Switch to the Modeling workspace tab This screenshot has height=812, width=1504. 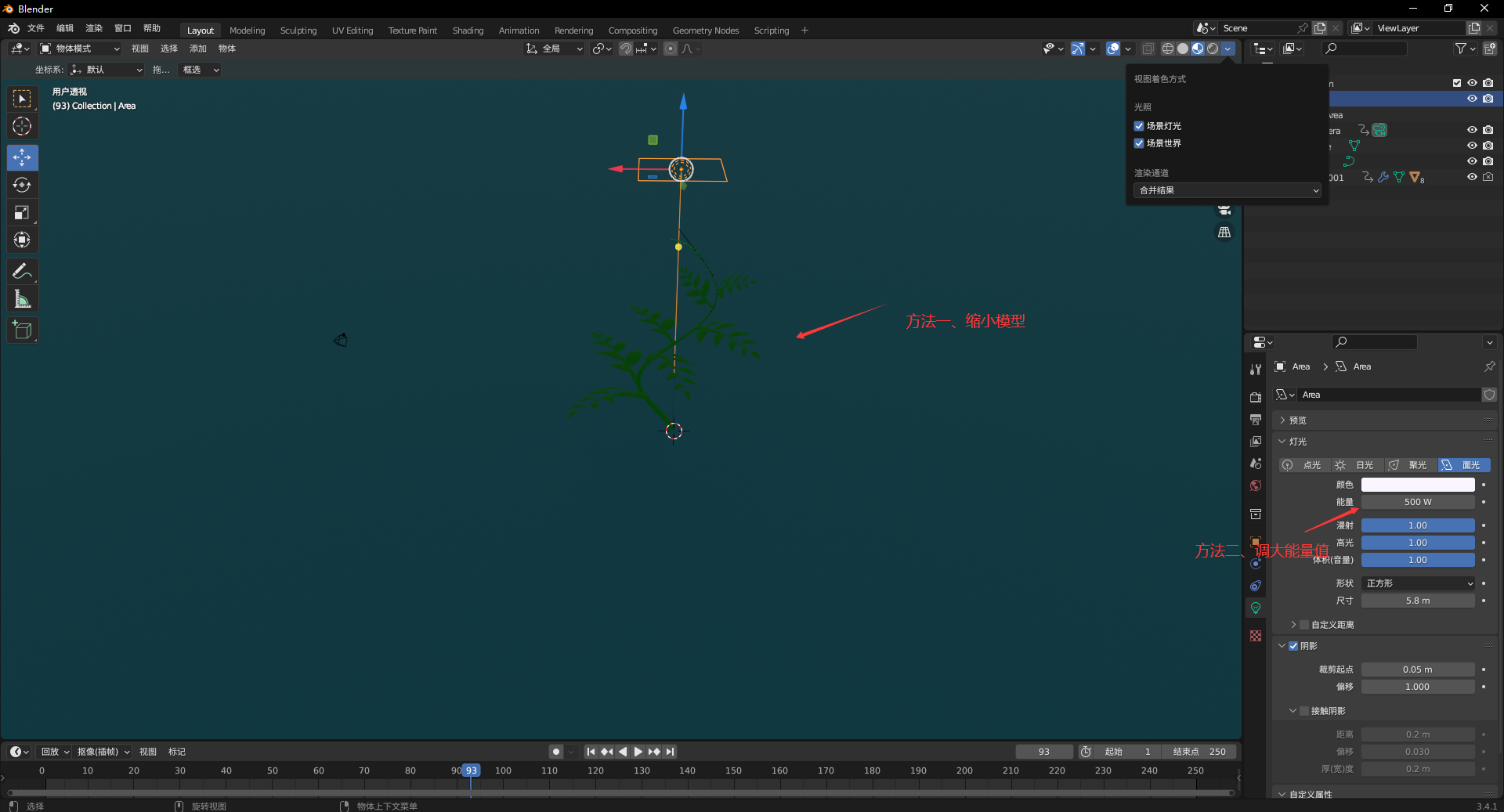247,31
